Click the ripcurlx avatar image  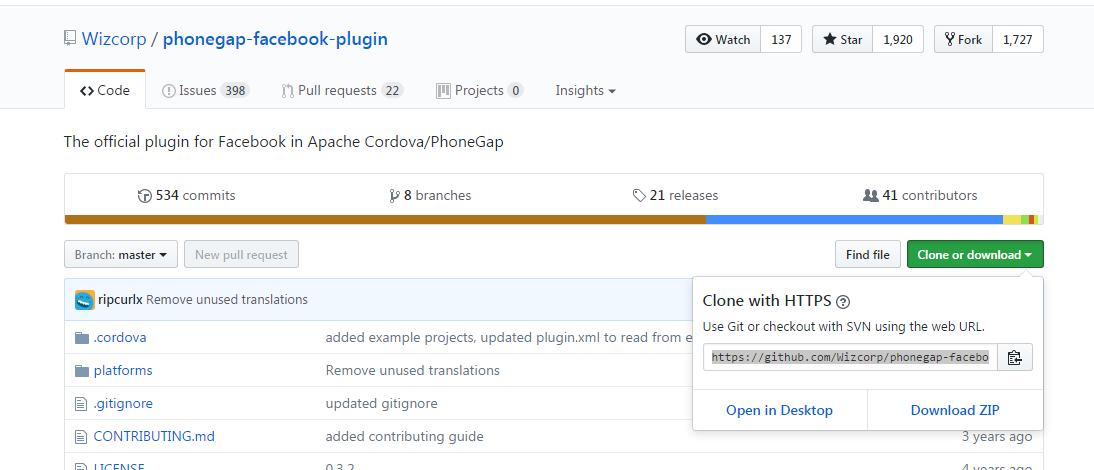click(84, 300)
